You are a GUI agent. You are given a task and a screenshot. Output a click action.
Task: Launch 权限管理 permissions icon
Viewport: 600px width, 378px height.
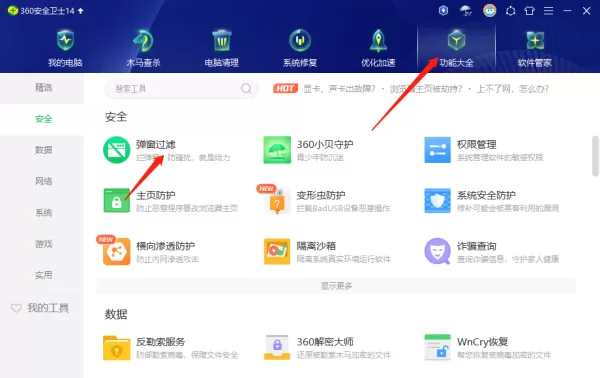[x=438, y=150]
